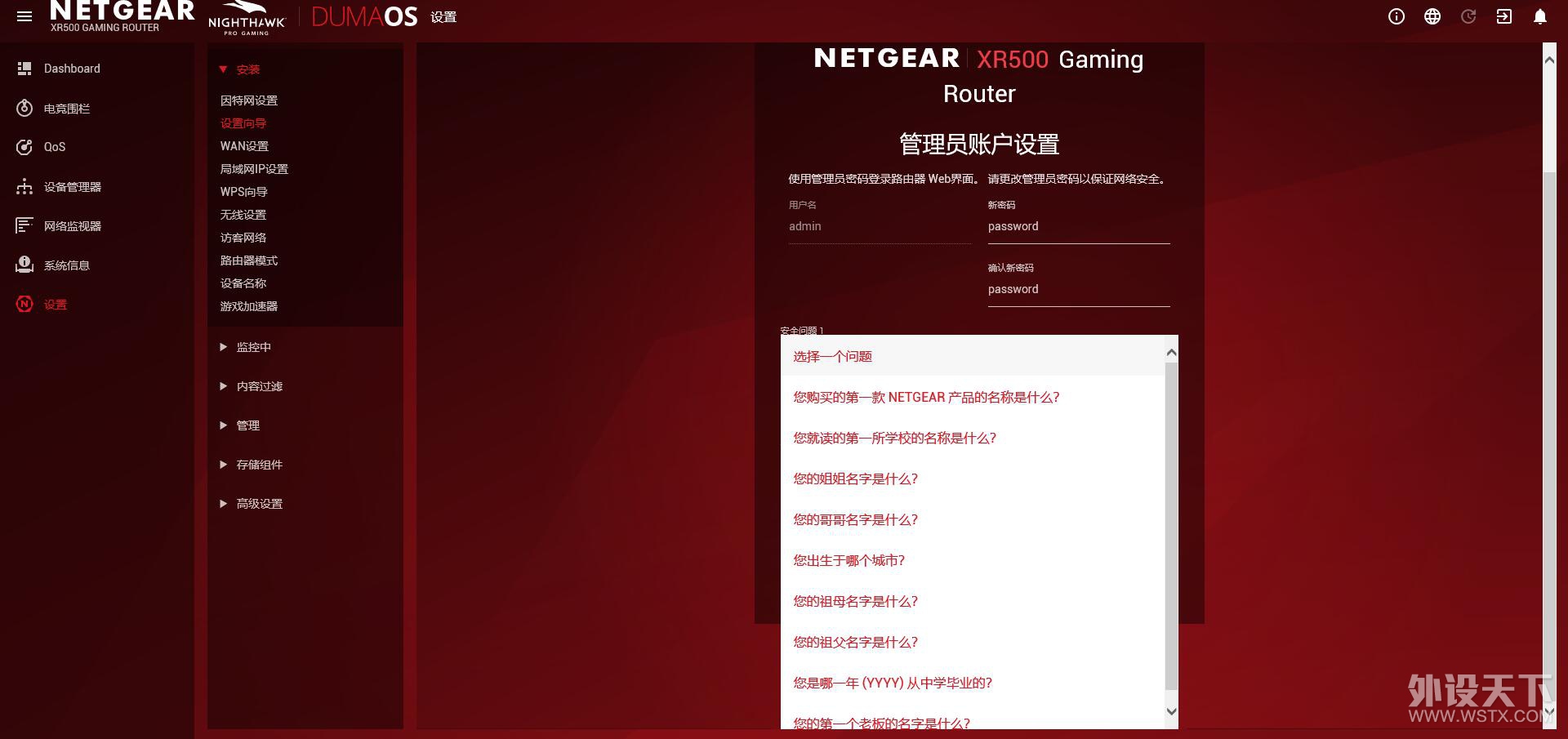
Task: Click the 确认新密码 password field
Action: [1079, 290]
